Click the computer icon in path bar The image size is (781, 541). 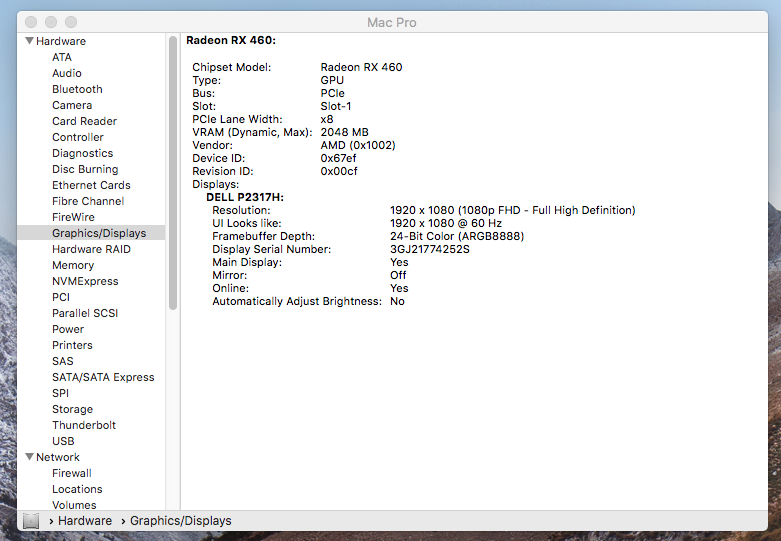pos(31,521)
